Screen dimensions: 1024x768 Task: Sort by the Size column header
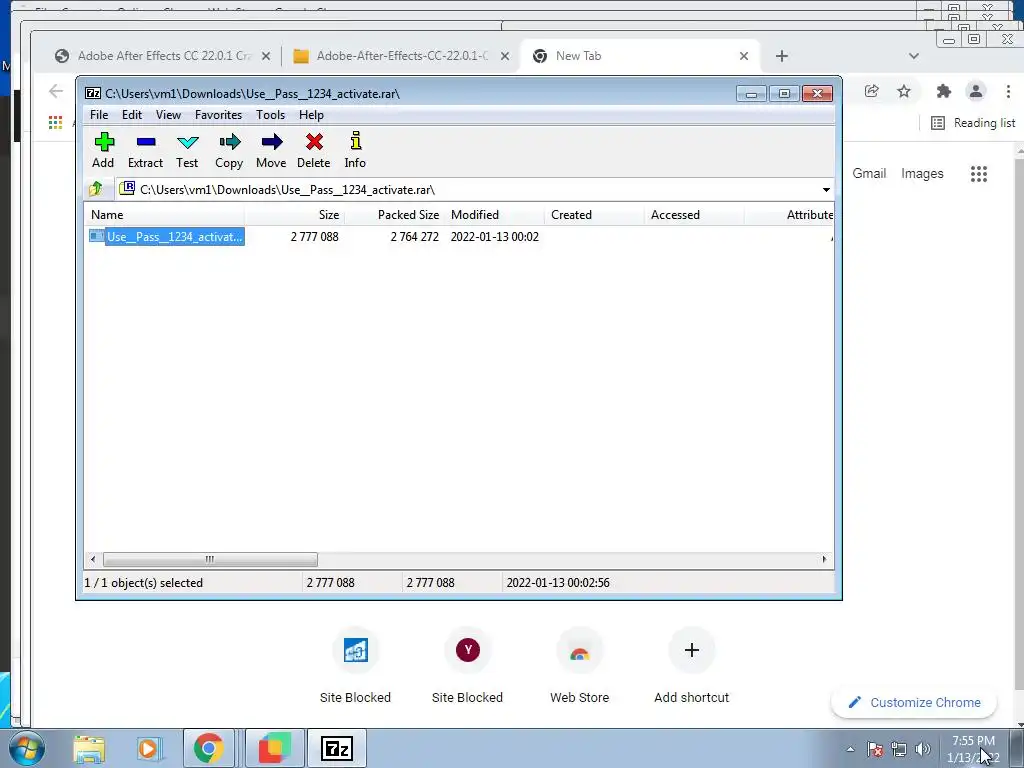295,215
